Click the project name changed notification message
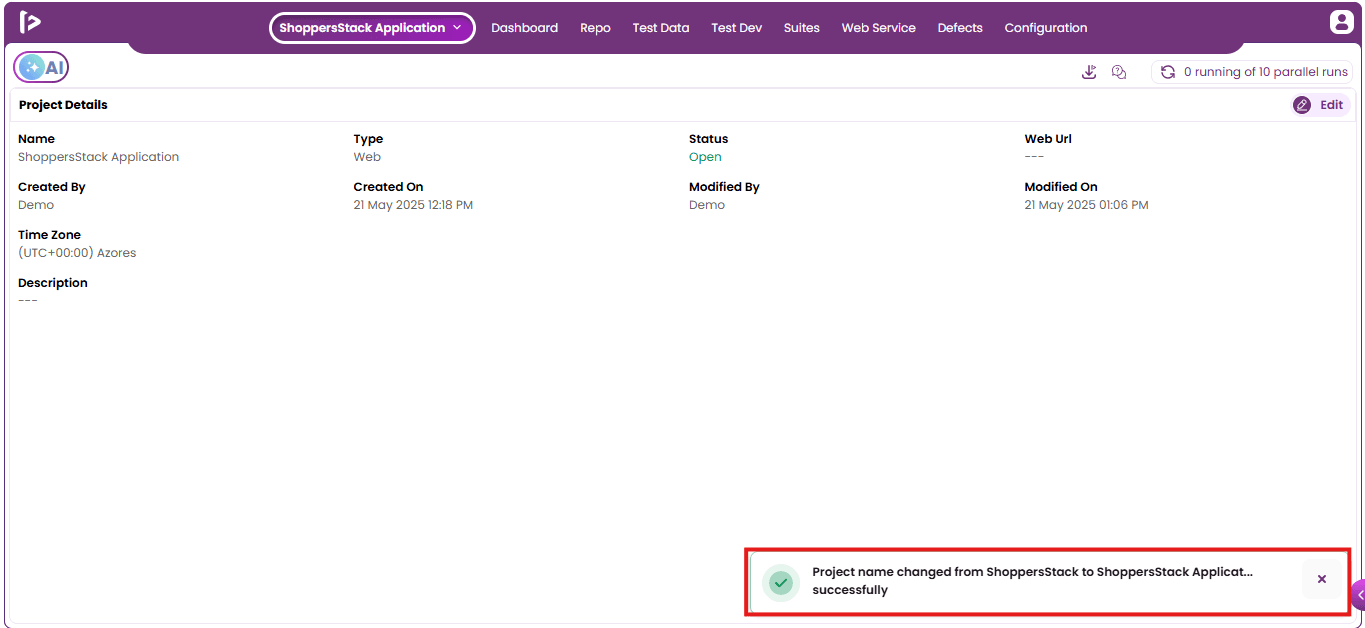This screenshot has width=1365, height=628. click(x=1032, y=581)
